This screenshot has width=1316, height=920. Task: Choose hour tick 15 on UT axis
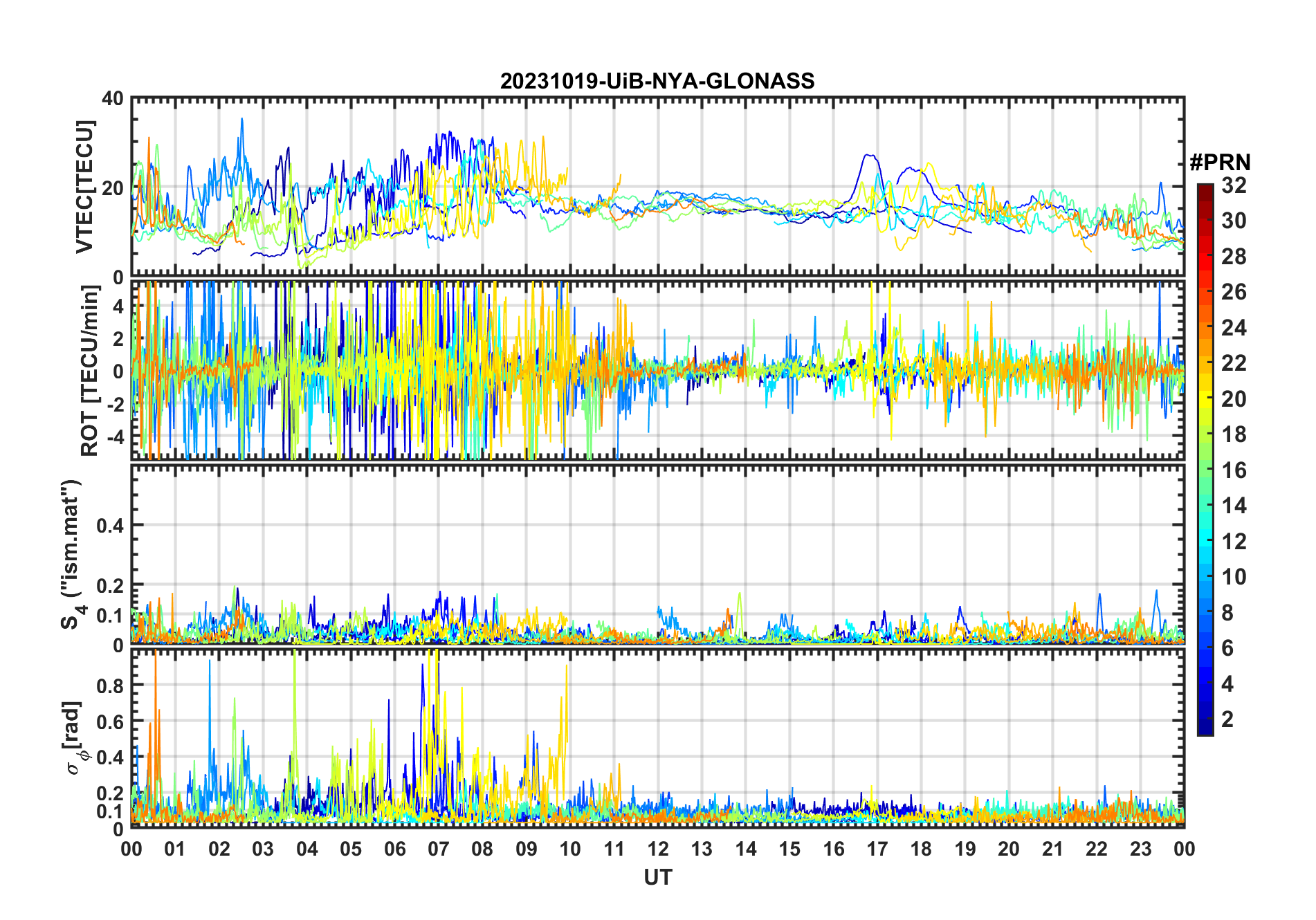[x=789, y=849]
